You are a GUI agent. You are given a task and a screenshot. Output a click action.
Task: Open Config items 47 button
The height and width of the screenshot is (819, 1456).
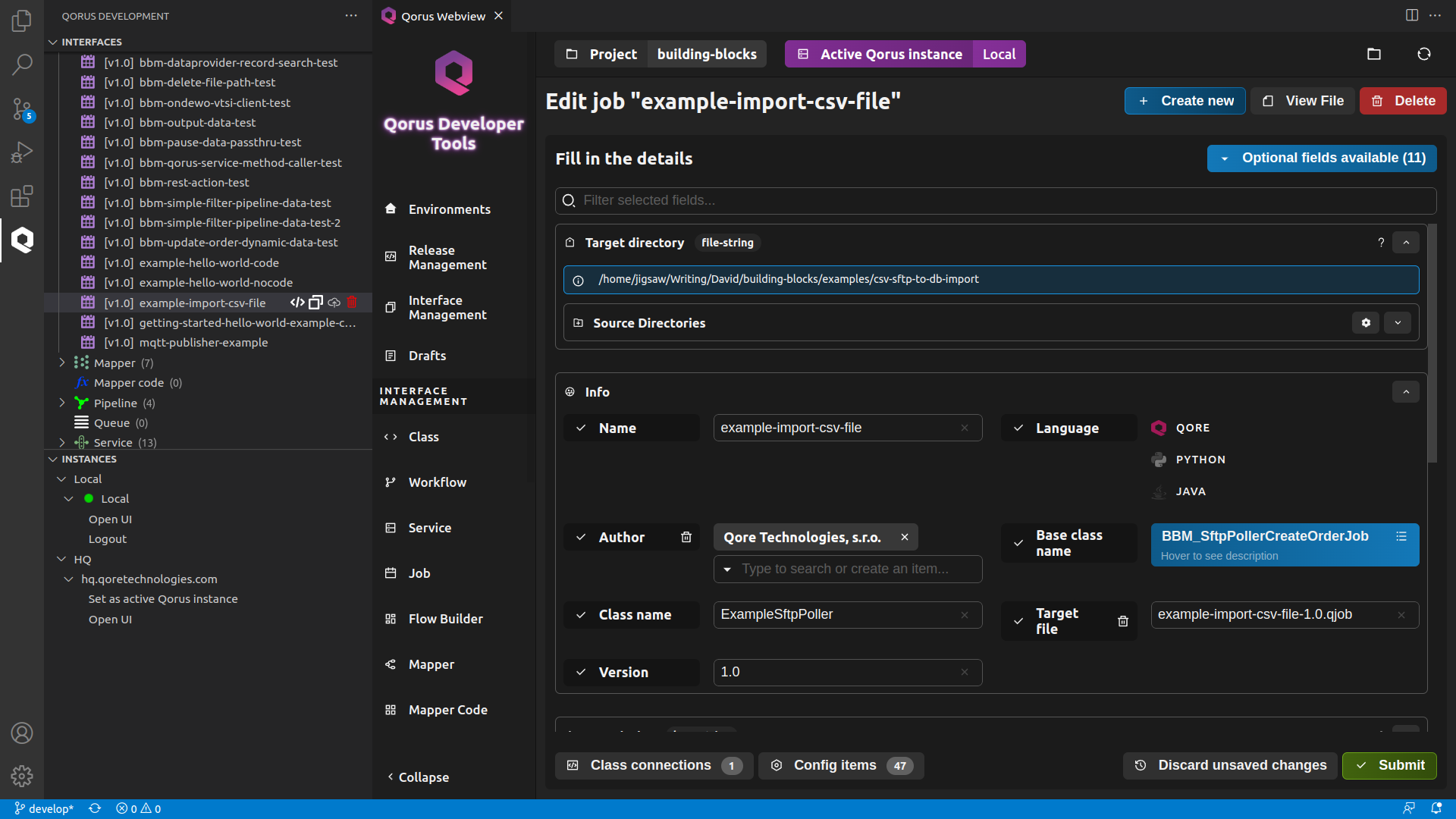(841, 766)
